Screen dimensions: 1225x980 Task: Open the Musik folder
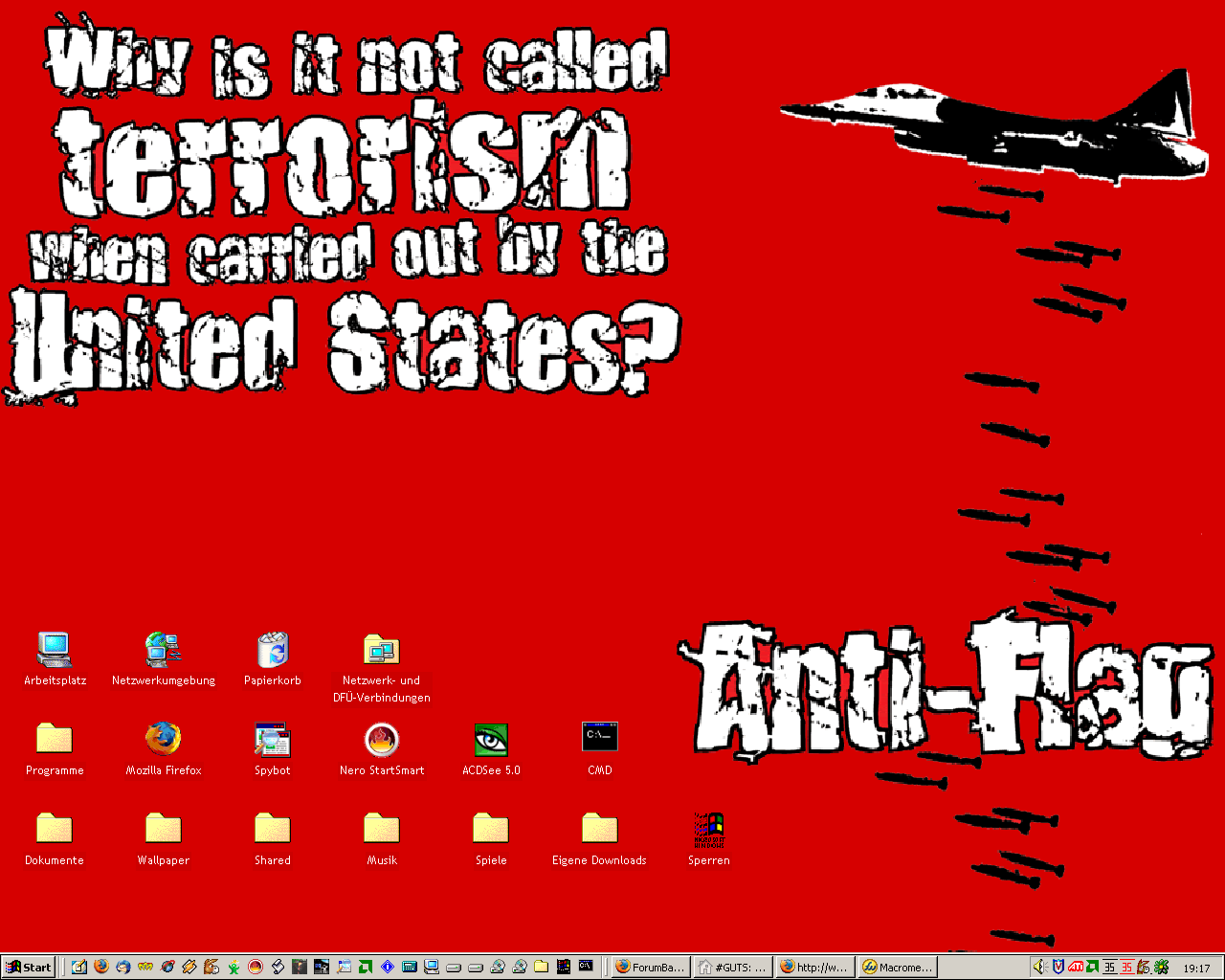[382, 839]
